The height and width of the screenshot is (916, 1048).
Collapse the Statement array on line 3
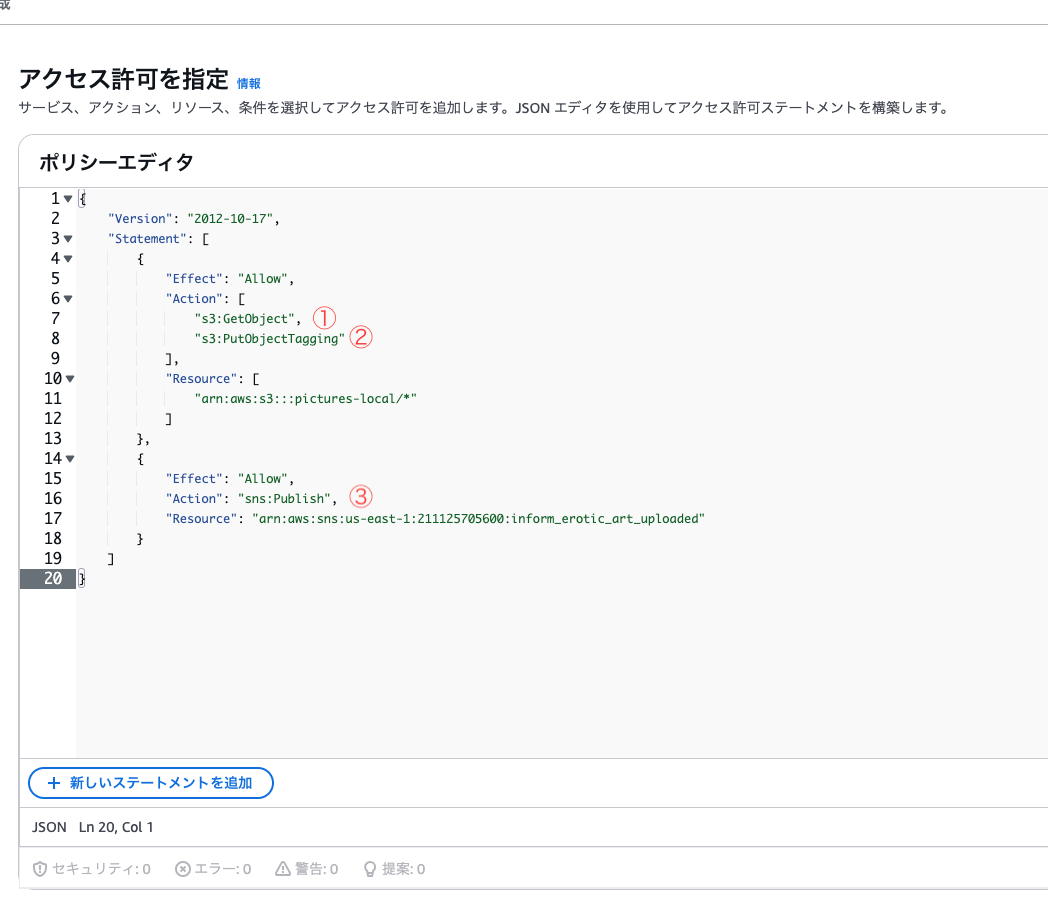(x=68, y=239)
